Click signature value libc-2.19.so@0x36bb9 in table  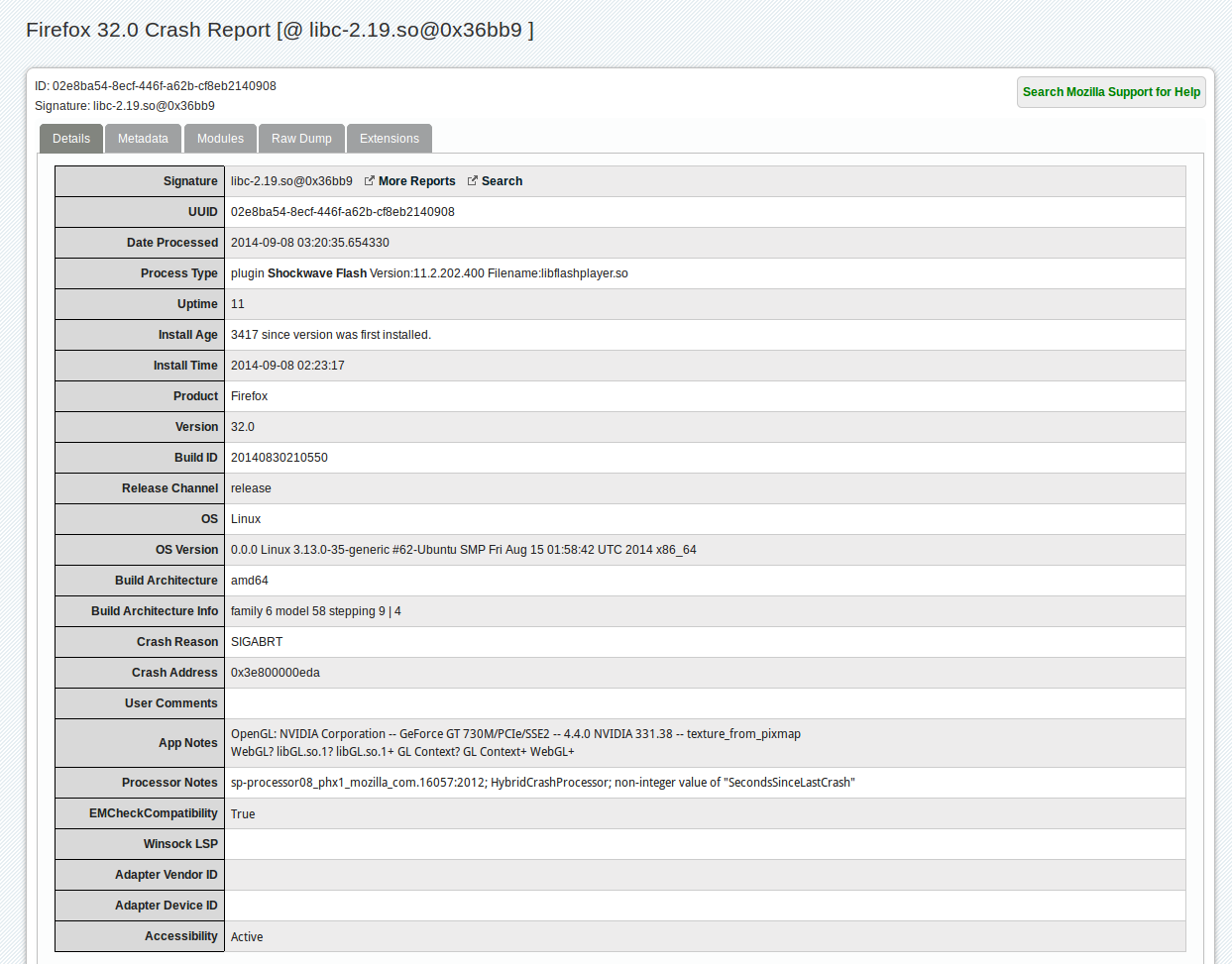pyautogui.click(x=291, y=181)
